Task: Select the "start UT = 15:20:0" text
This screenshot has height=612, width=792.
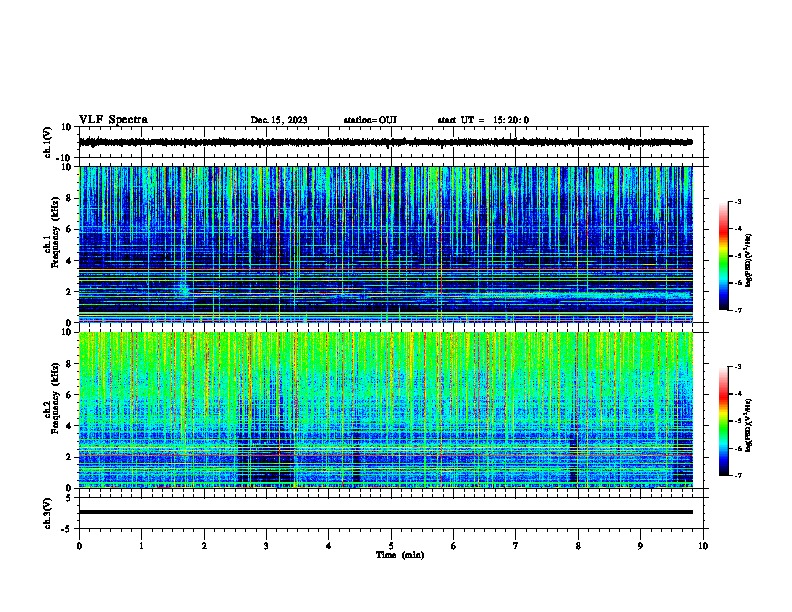Action: click(x=483, y=120)
